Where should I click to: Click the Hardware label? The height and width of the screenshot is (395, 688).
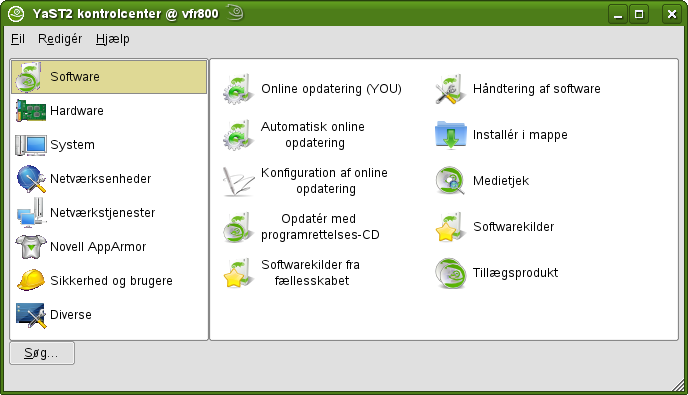pyautogui.click(x=77, y=111)
